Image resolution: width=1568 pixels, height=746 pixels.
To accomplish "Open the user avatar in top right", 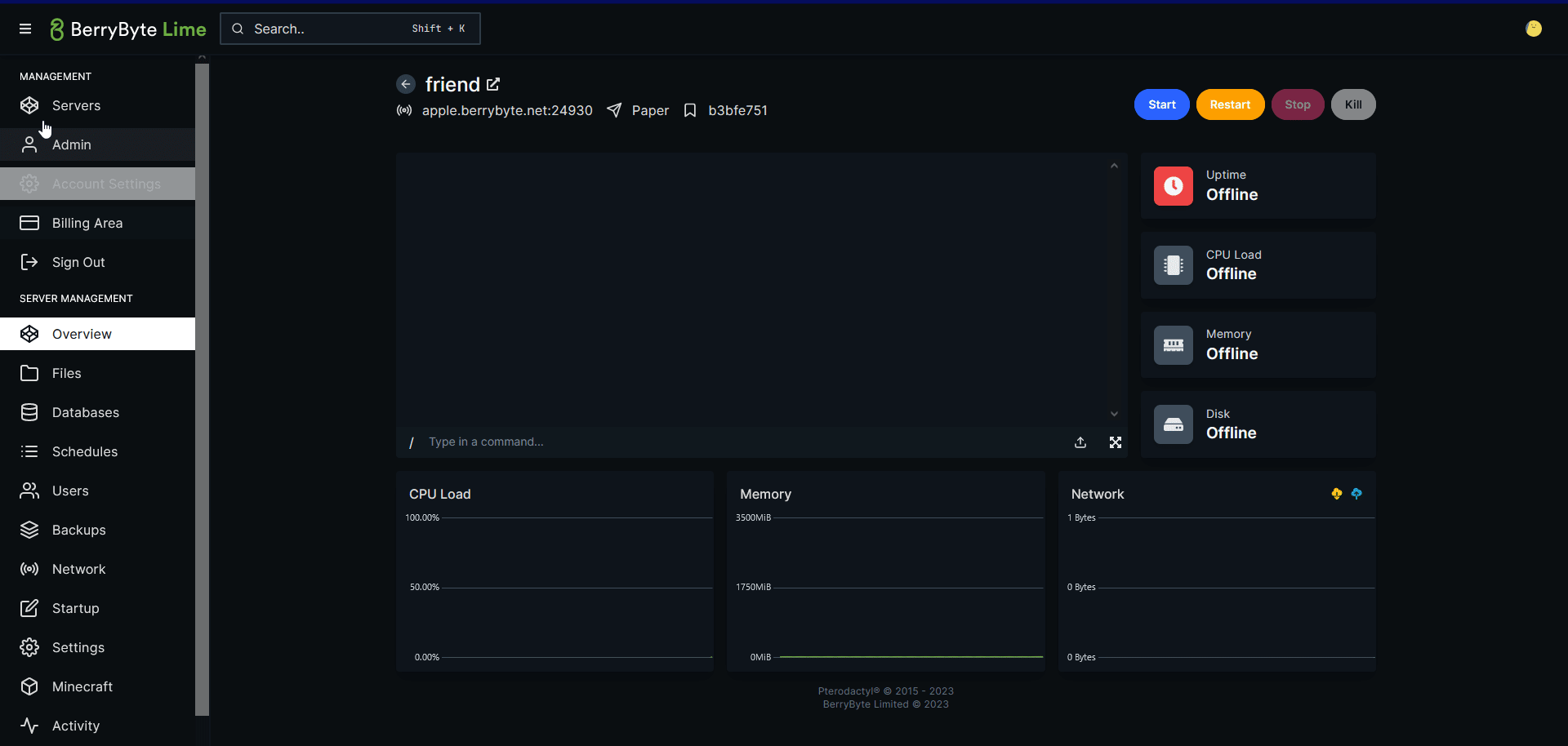I will pos(1534,29).
